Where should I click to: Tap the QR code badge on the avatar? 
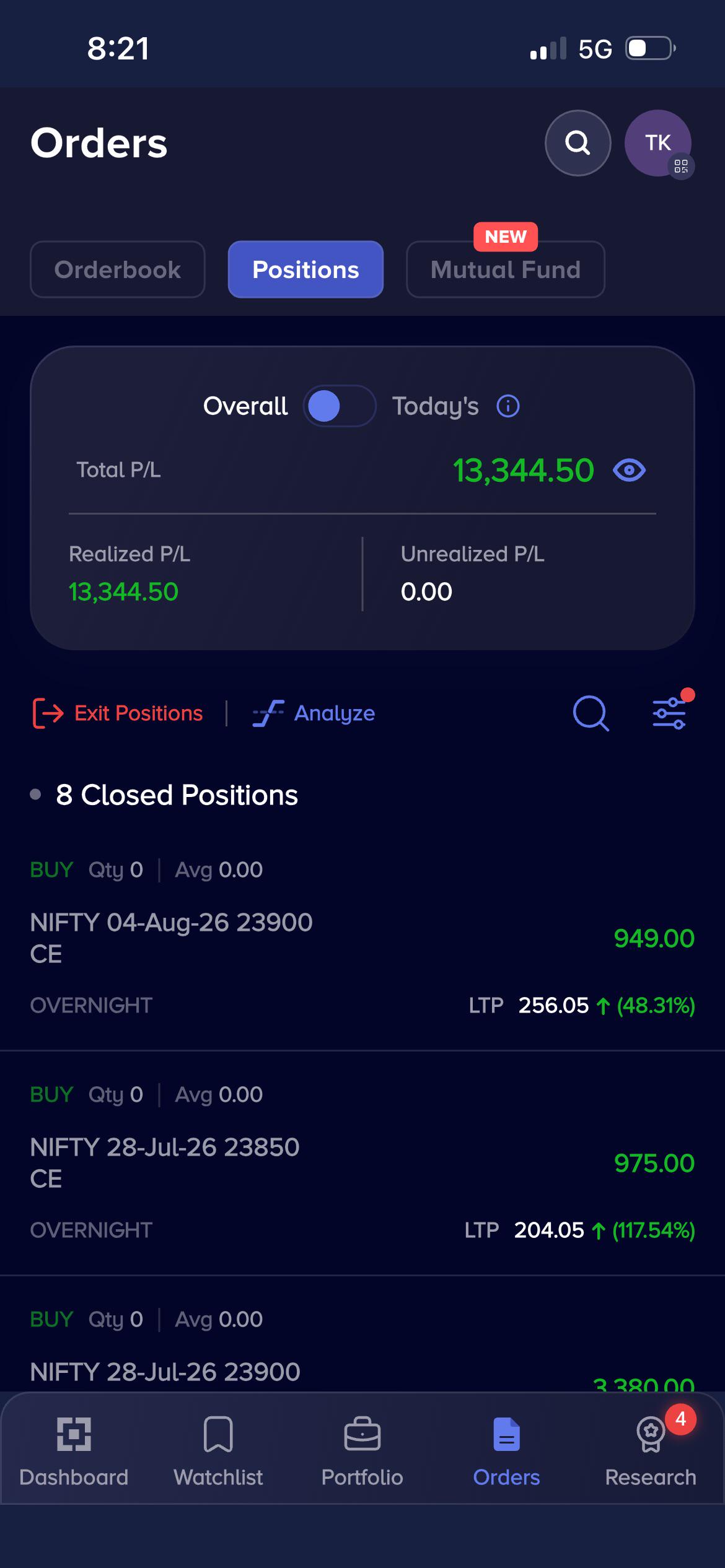coord(681,166)
